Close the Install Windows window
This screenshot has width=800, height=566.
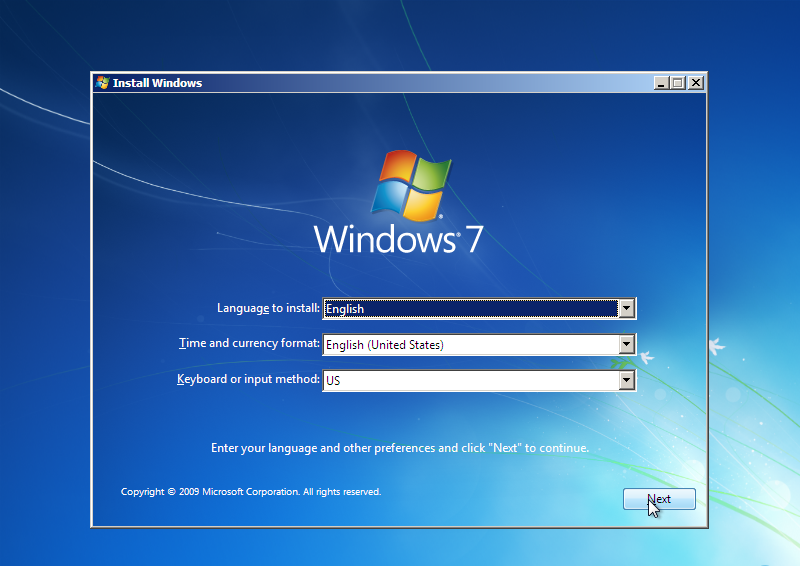(695, 83)
